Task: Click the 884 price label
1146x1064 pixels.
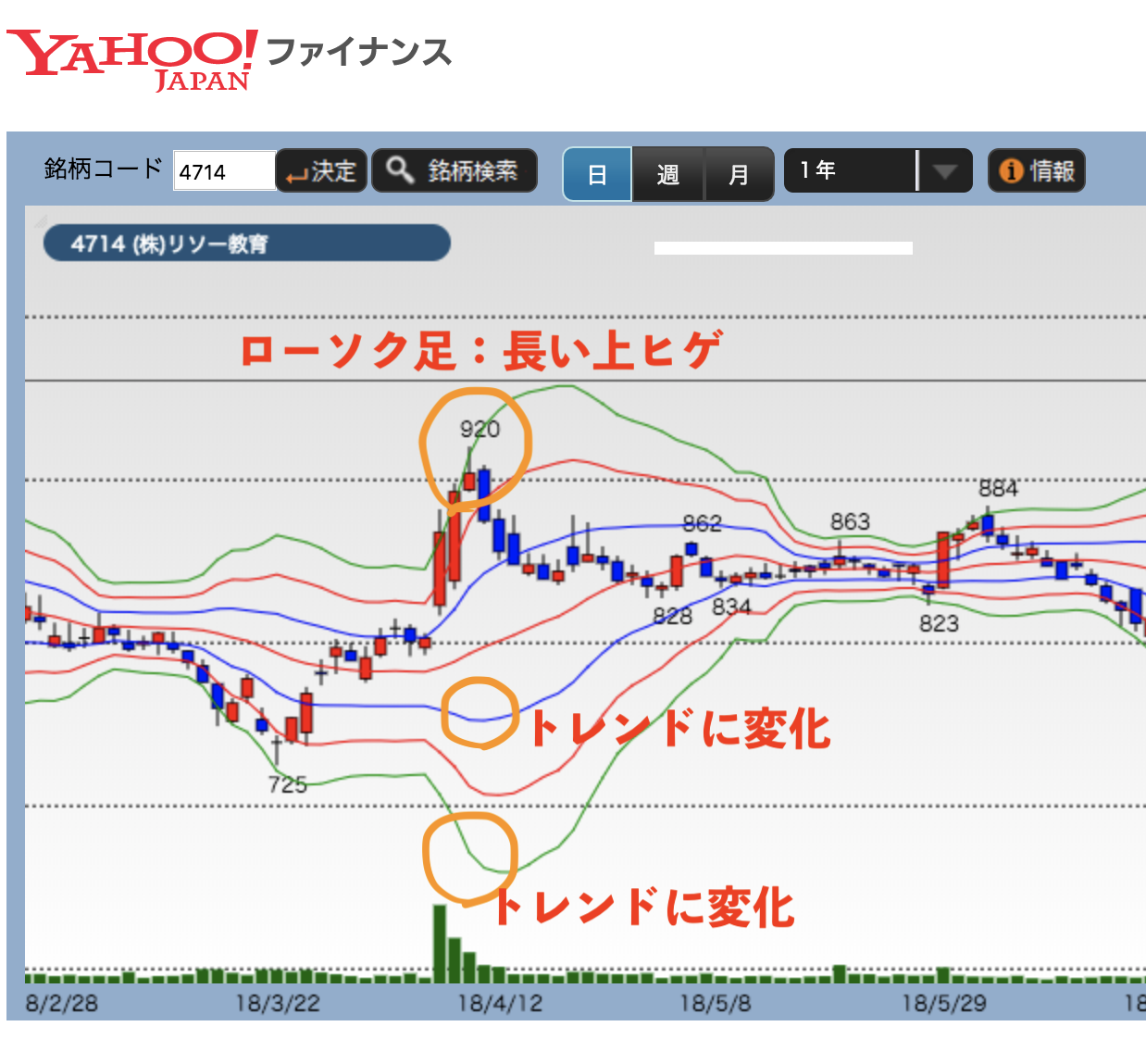Action: click(998, 488)
